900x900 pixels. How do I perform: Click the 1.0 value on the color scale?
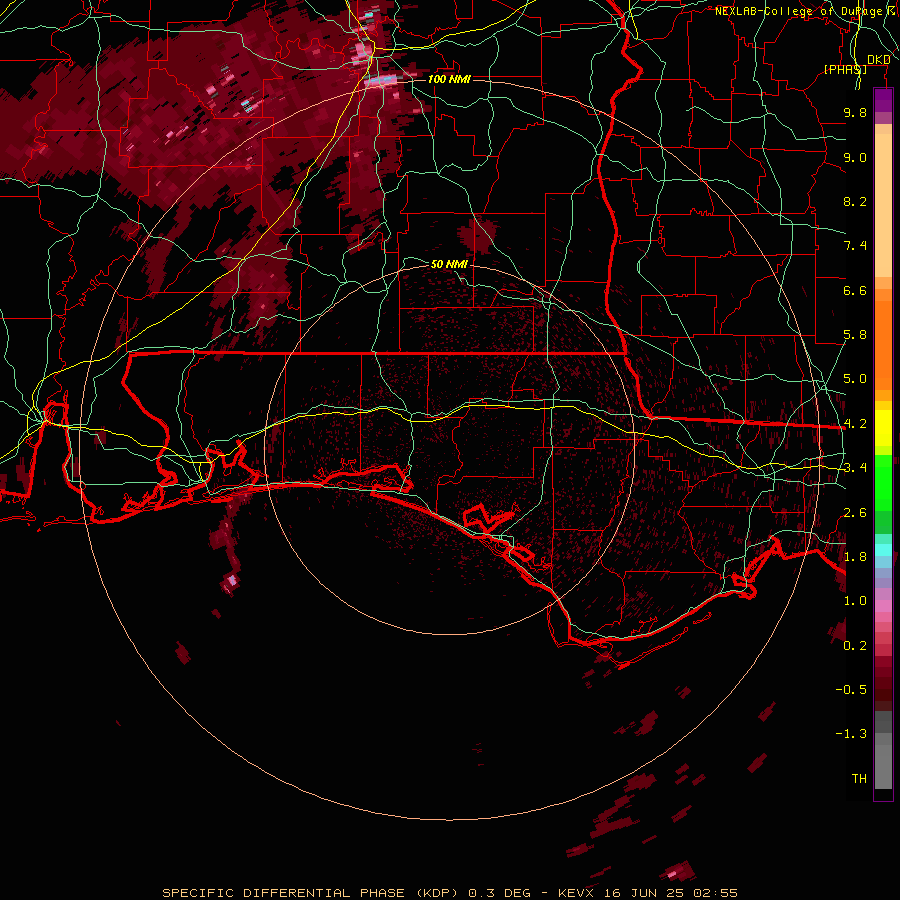click(855, 601)
